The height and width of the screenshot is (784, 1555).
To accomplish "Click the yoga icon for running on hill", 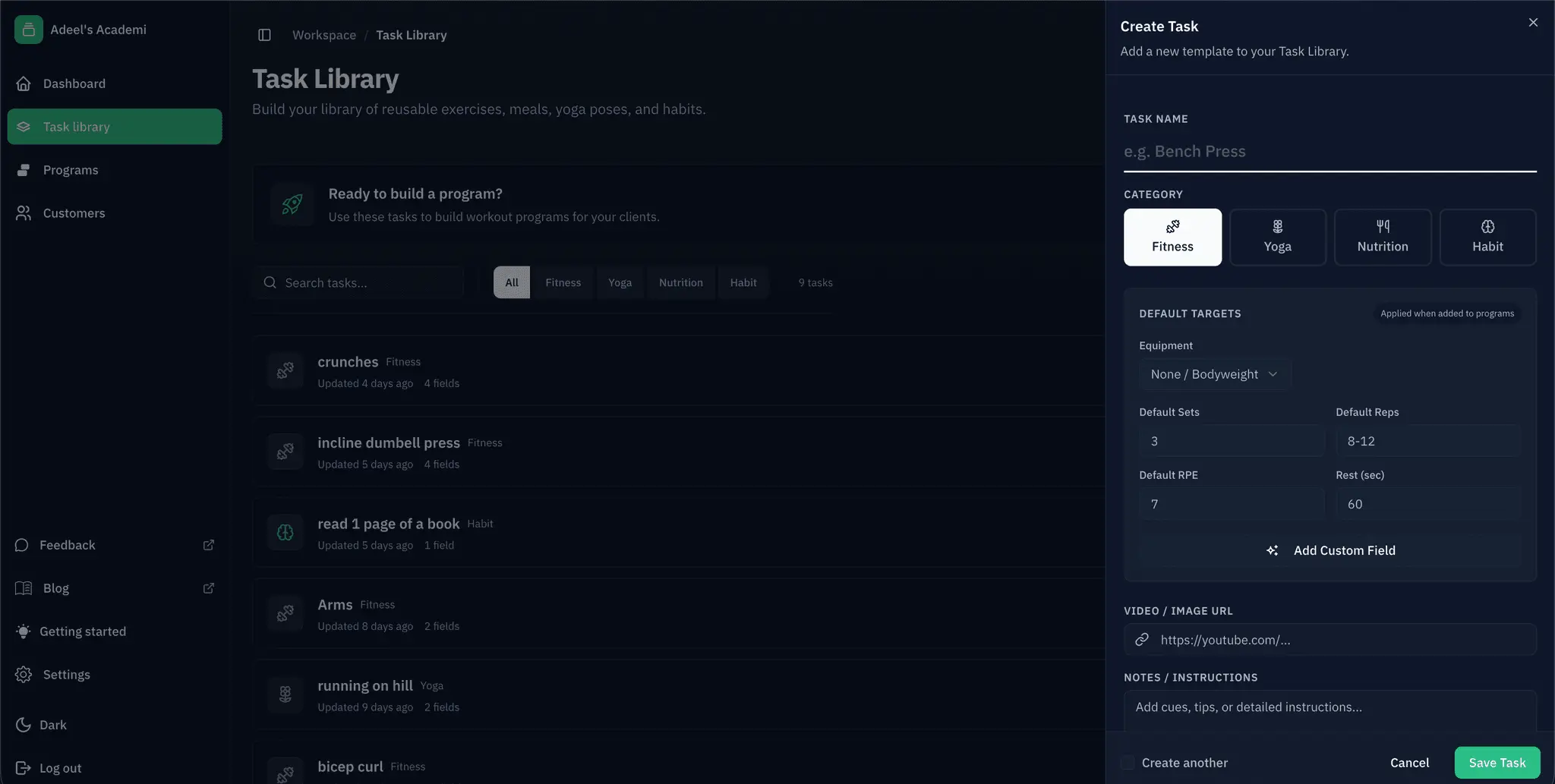I will pyautogui.click(x=285, y=694).
